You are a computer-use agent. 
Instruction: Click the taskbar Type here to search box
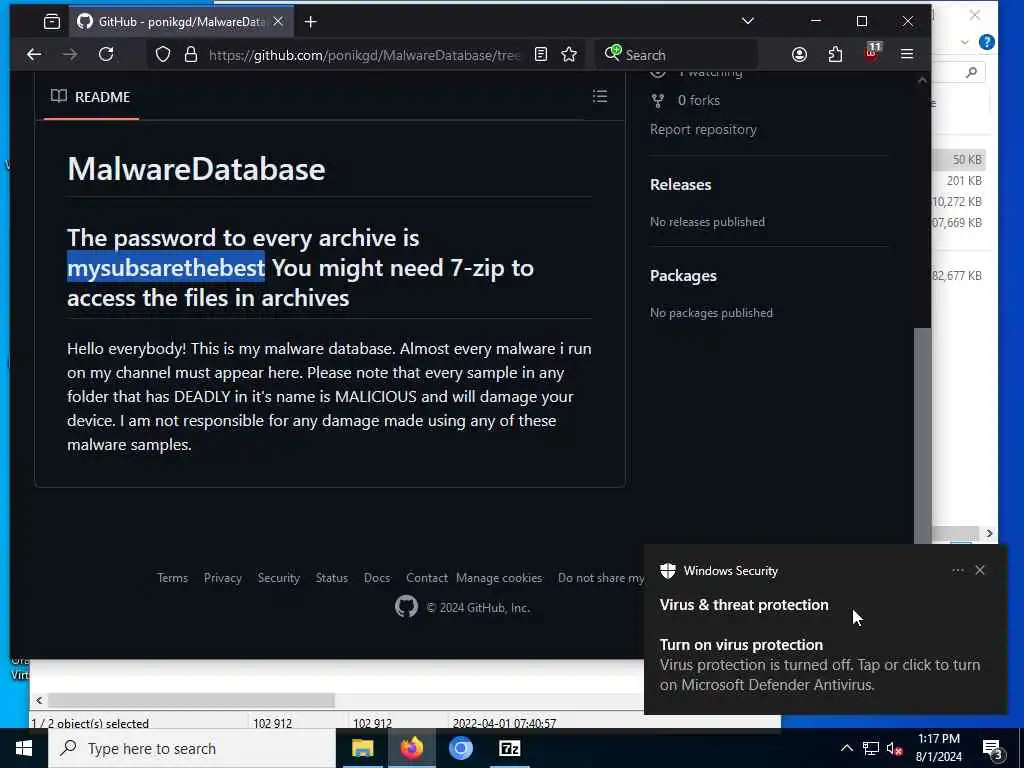click(192, 748)
